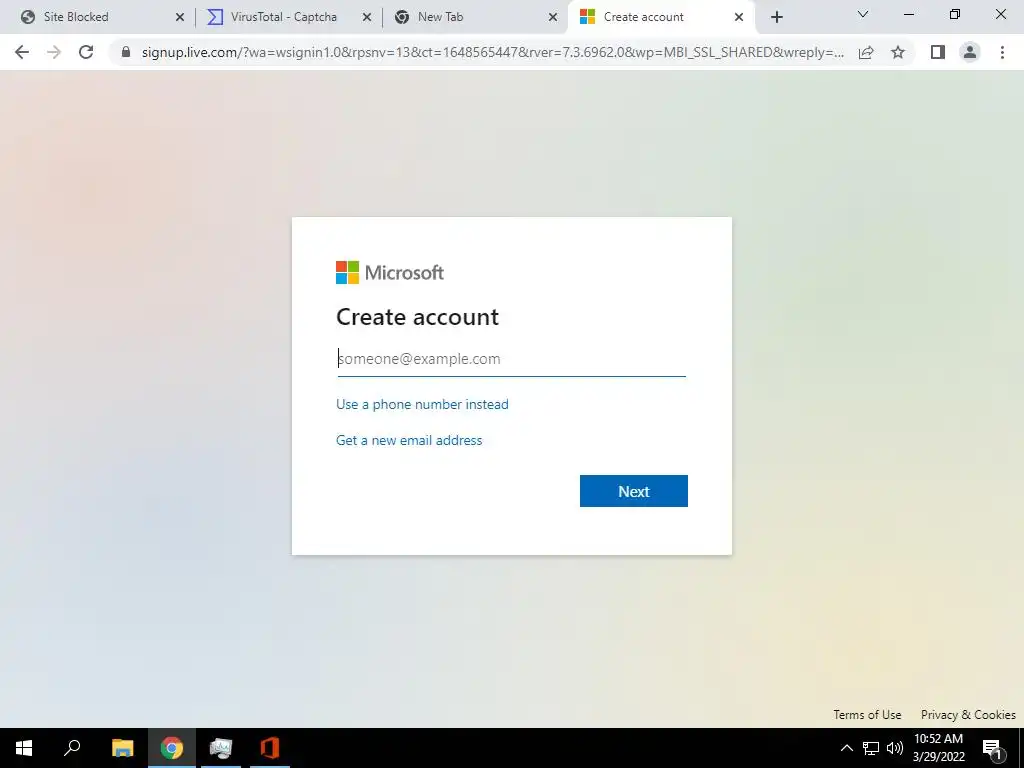The width and height of the screenshot is (1024, 768).
Task: Open Microsoft Office from taskbar
Action: tap(270, 748)
